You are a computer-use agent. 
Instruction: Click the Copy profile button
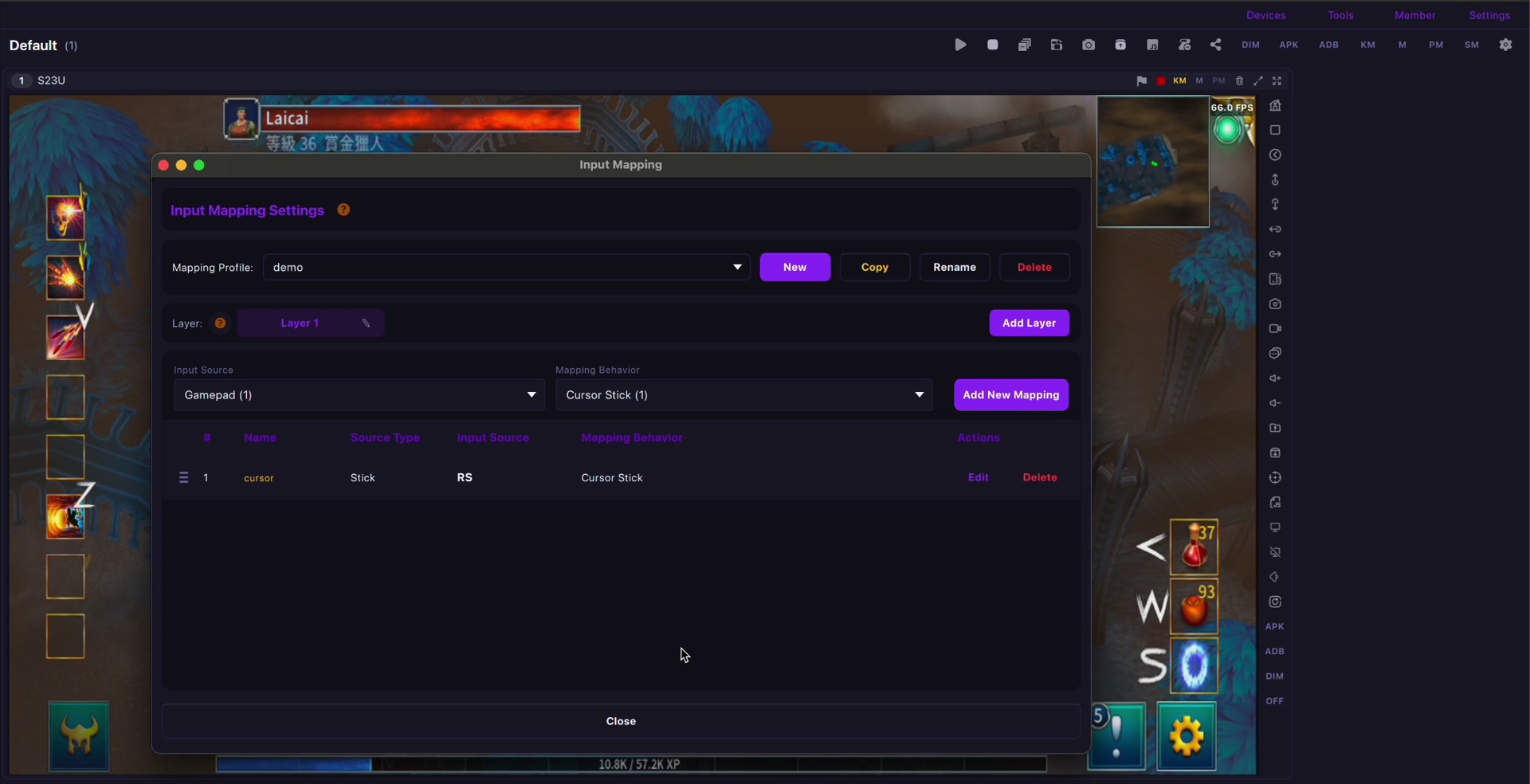pyautogui.click(x=875, y=268)
